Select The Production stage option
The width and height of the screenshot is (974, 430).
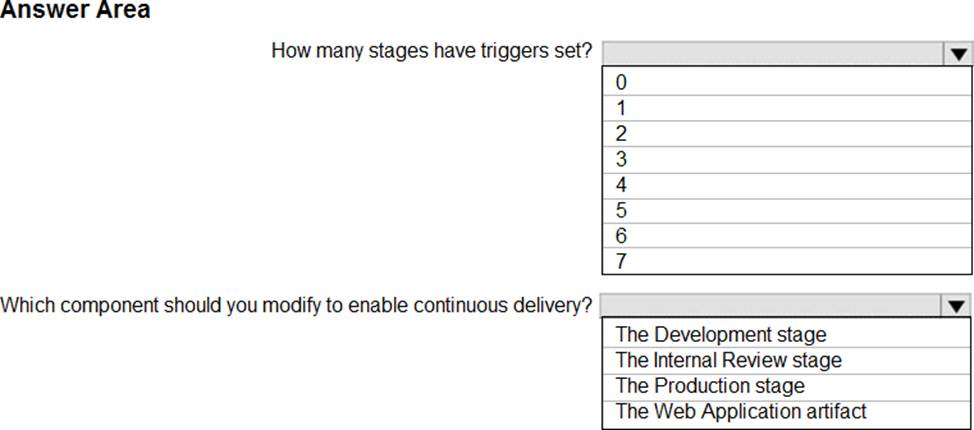pyautogui.click(x=710, y=385)
